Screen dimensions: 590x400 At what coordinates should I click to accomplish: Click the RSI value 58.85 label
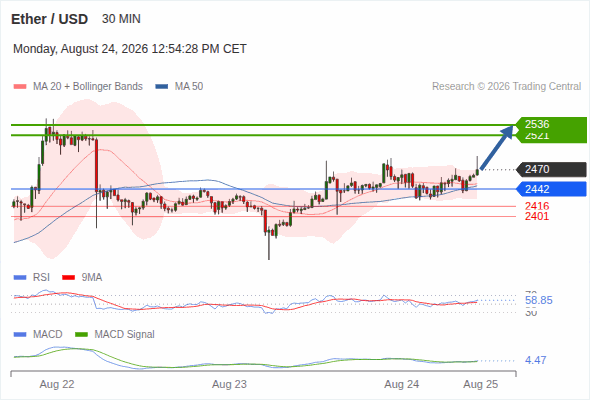click(x=538, y=300)
